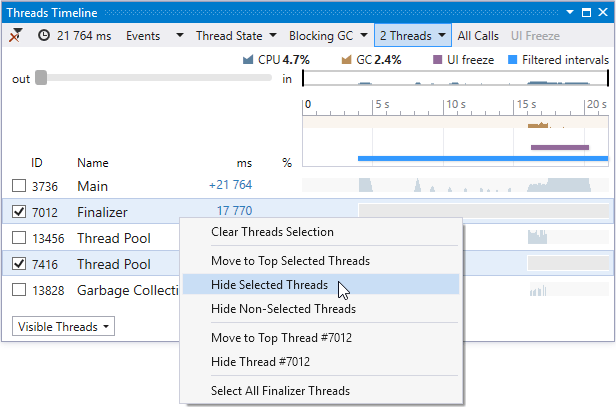Open the window position dropdown arrow in title bar
Viewport: 616px width, 409px height.
tap(571, 12)
